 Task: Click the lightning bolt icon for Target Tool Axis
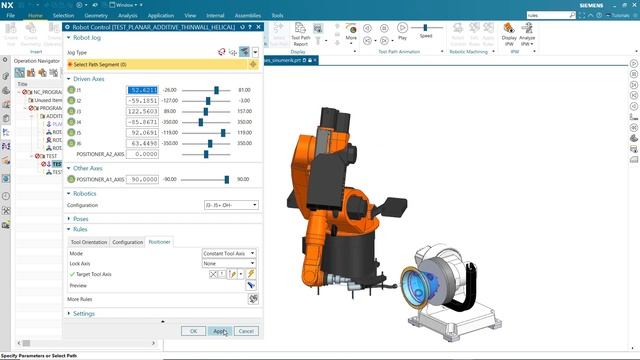(x=251, y=274)
